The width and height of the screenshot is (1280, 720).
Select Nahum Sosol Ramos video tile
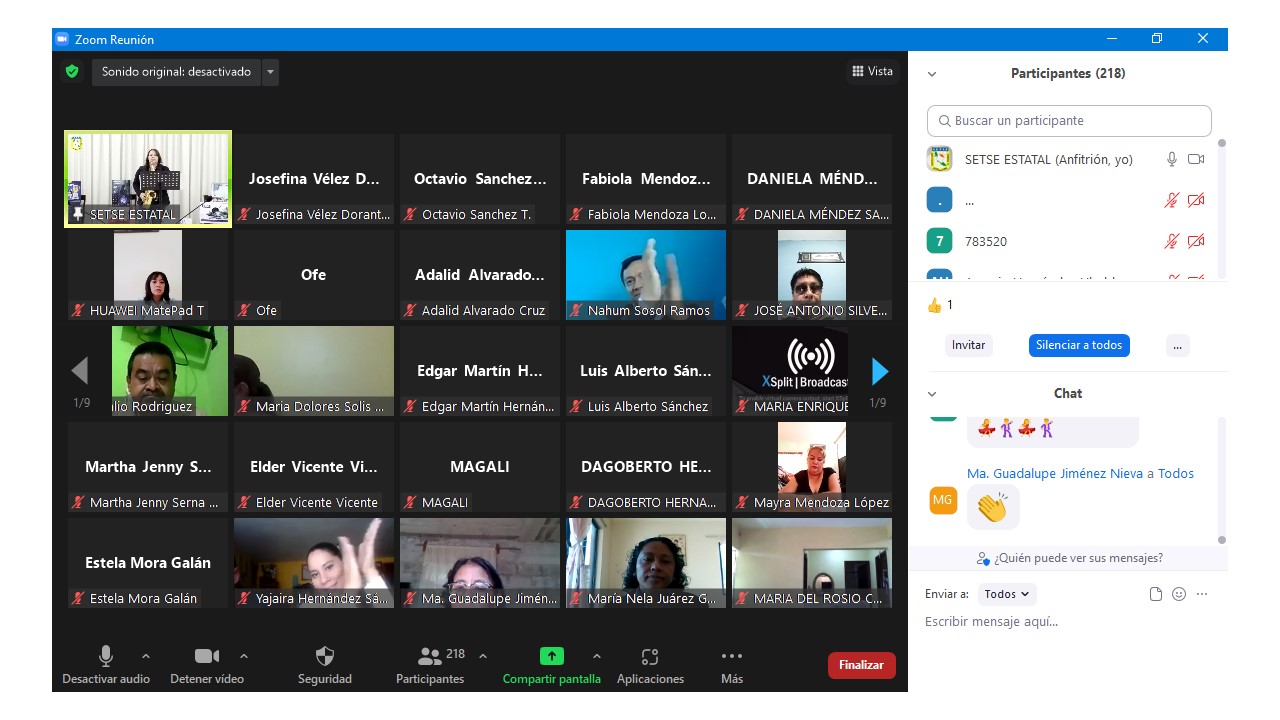pyautogui.click(x=646, y=275)
